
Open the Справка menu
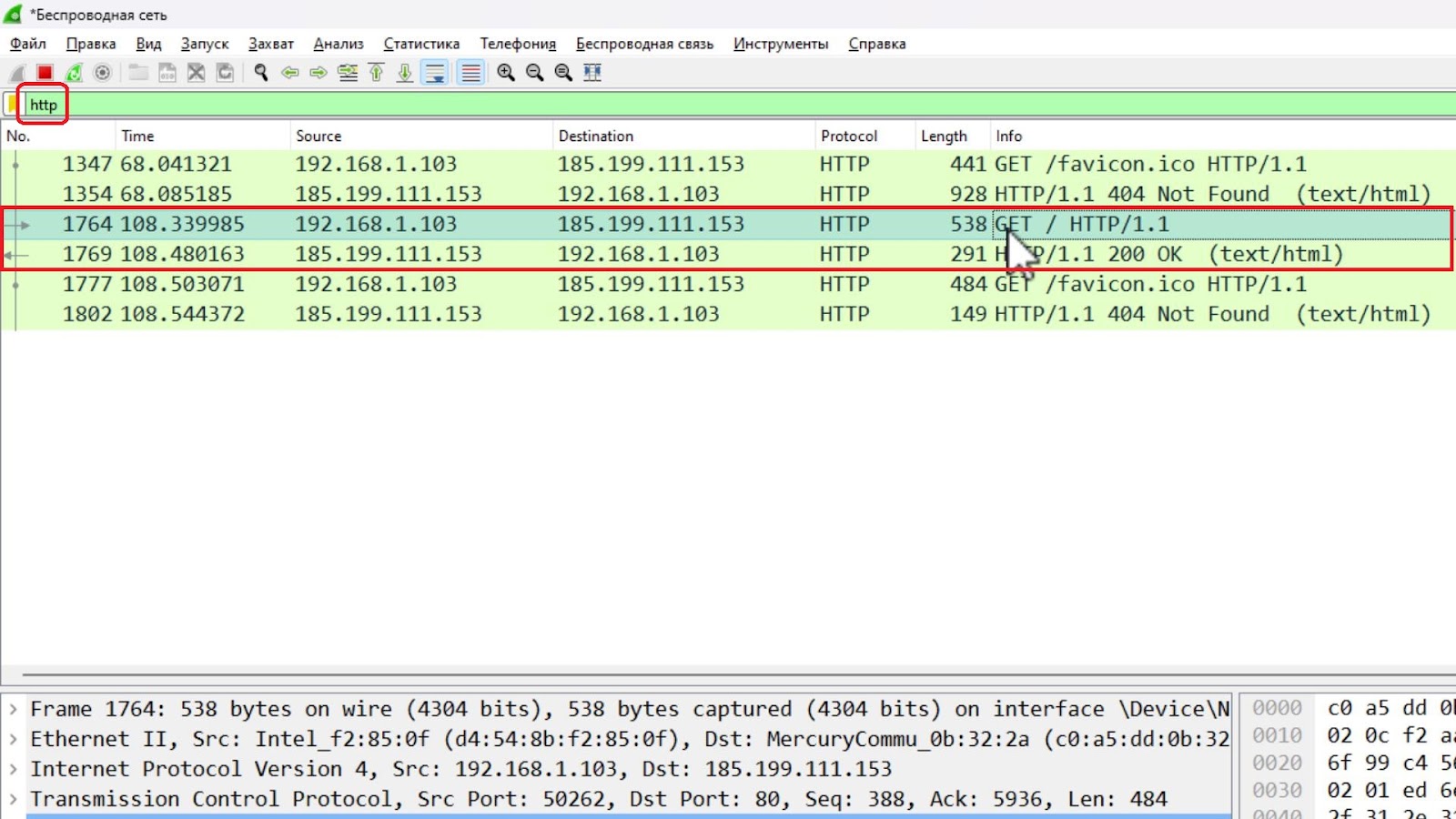(877, 44)
